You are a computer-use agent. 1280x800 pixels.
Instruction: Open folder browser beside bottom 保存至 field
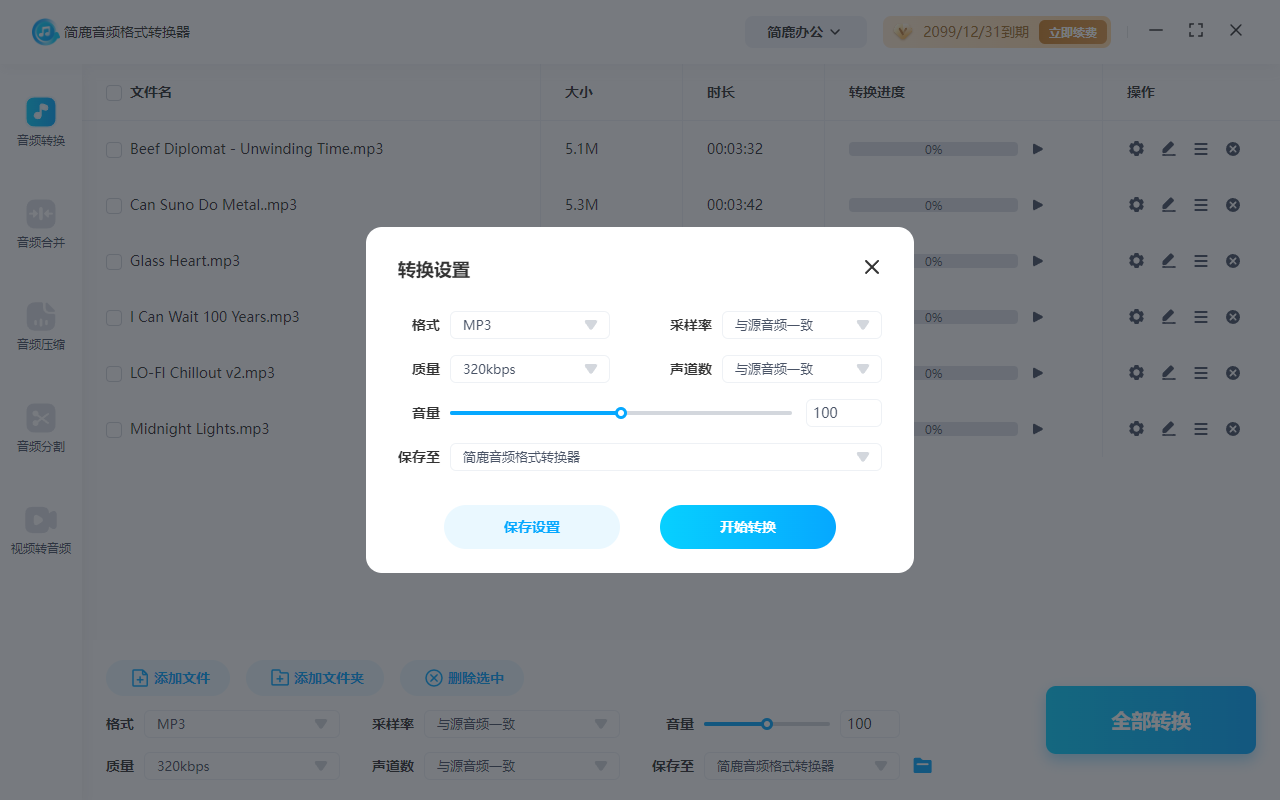click(921, 765)
